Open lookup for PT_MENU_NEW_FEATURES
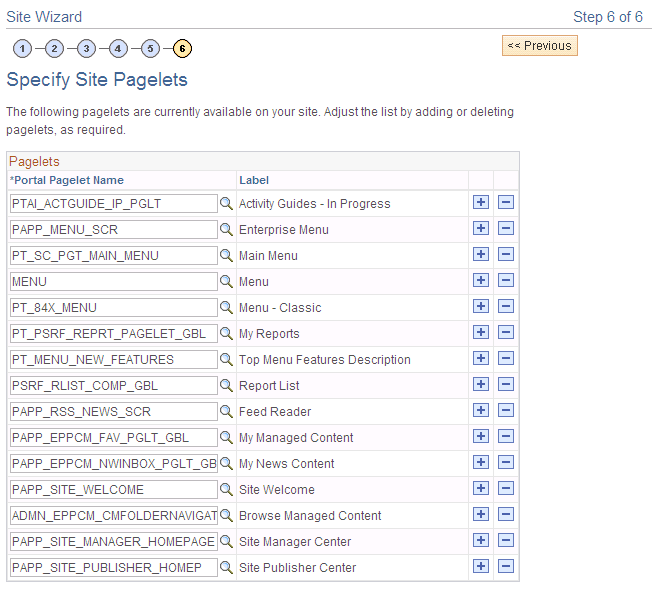 [x=226, y=359]
